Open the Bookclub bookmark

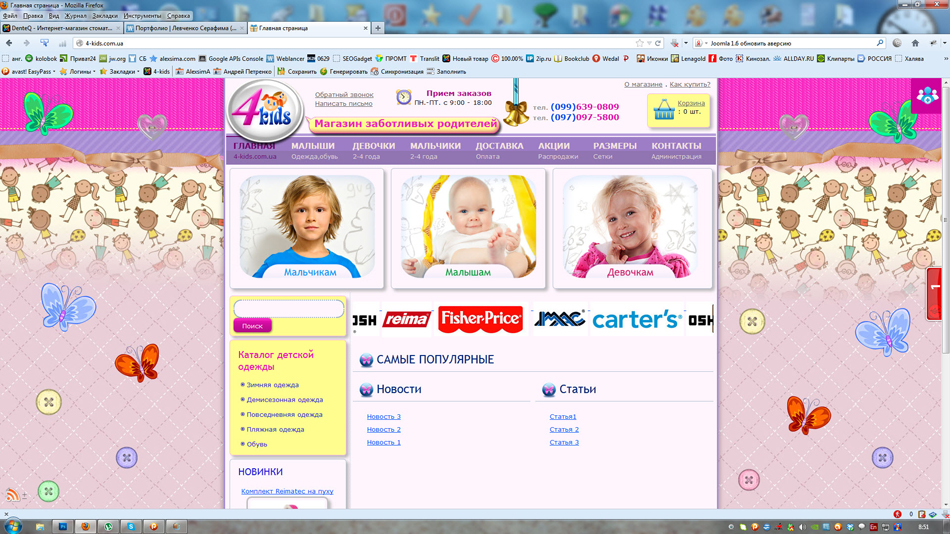pos(571,59)
